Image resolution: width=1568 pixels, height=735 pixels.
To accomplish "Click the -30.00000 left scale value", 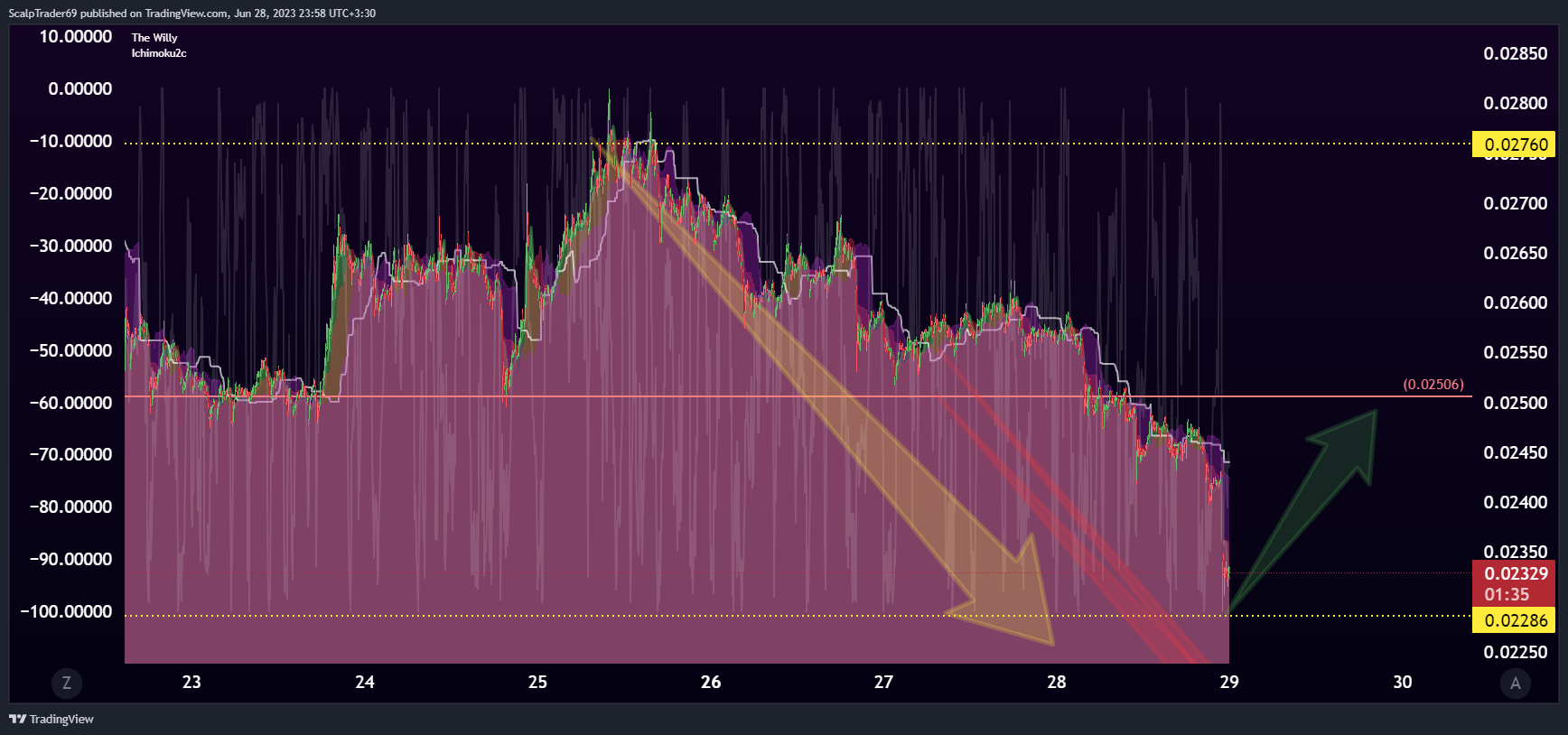I will point(70,246).
